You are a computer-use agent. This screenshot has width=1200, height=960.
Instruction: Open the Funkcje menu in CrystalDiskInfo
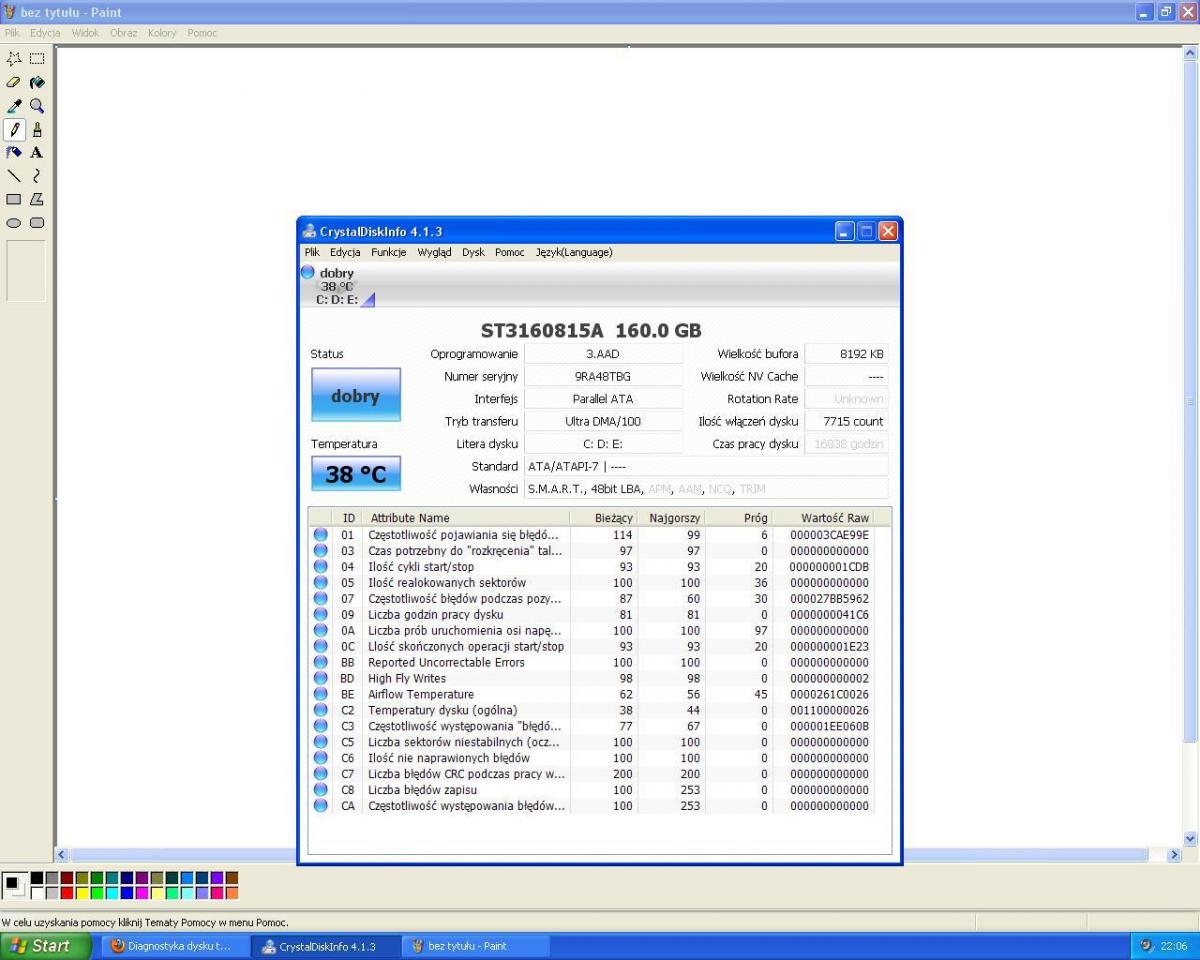pyautogui.click(x=389, y=253)
